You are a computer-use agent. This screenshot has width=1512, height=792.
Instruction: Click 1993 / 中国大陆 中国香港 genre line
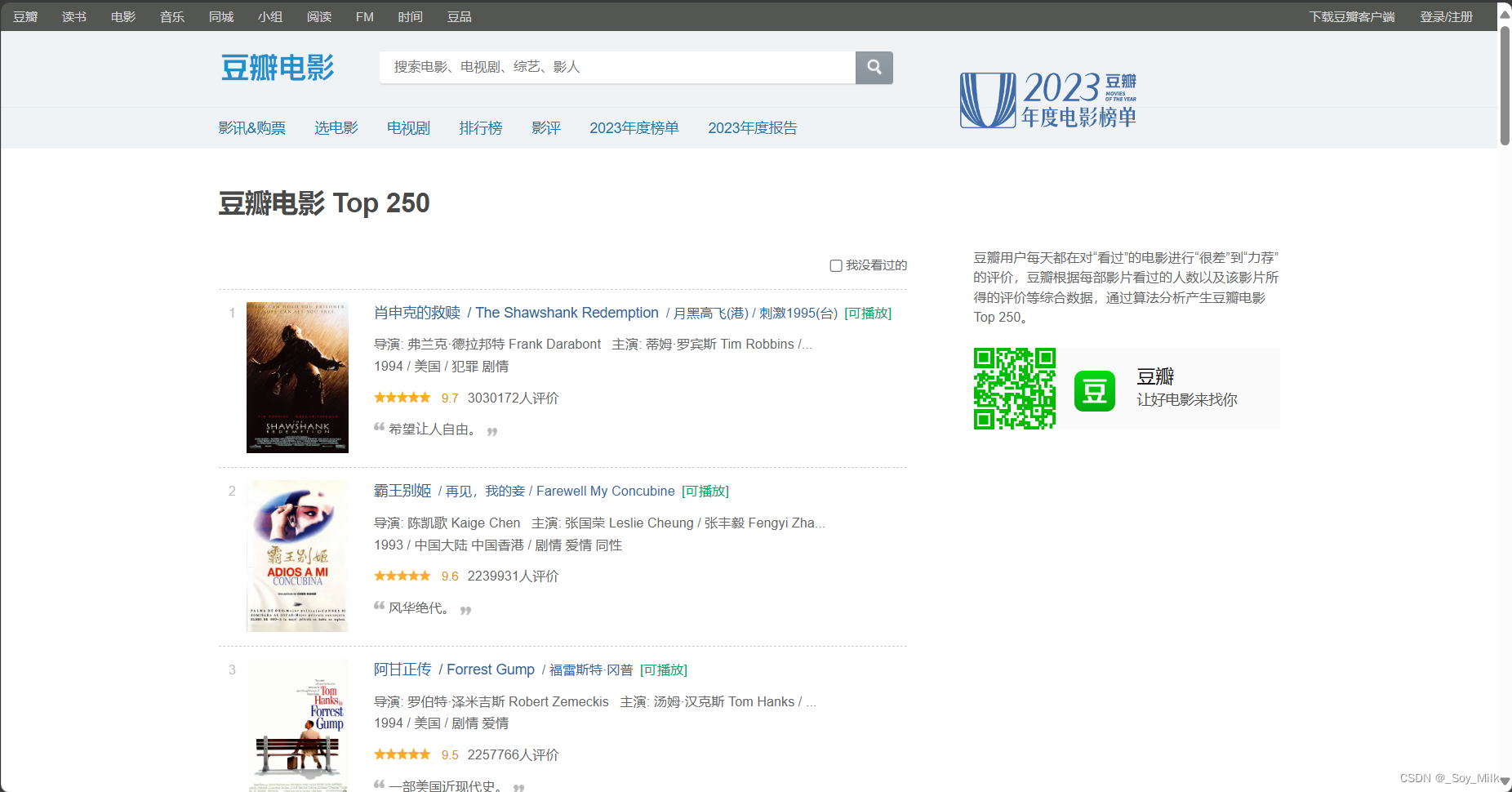tap(498, 545)
